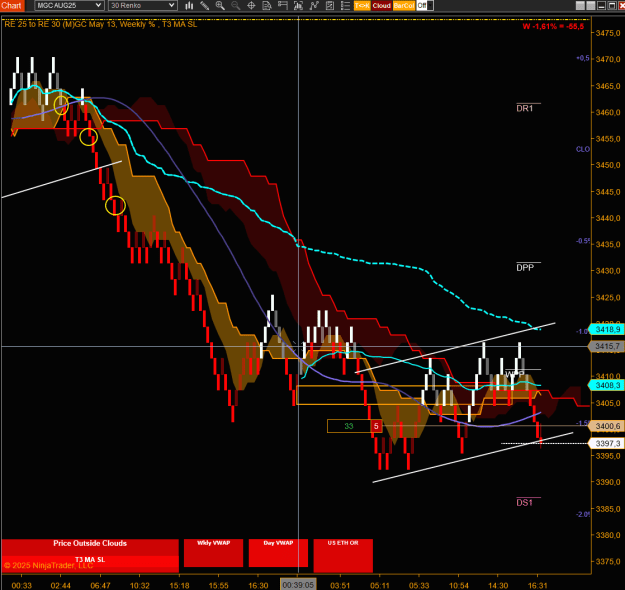Click the 3430,0 price axis label

tap(608, 271)
